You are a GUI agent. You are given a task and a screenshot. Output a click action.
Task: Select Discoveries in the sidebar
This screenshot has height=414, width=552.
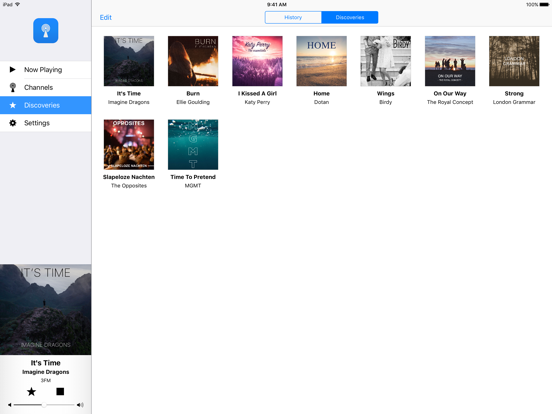click(x=45, y=105)
